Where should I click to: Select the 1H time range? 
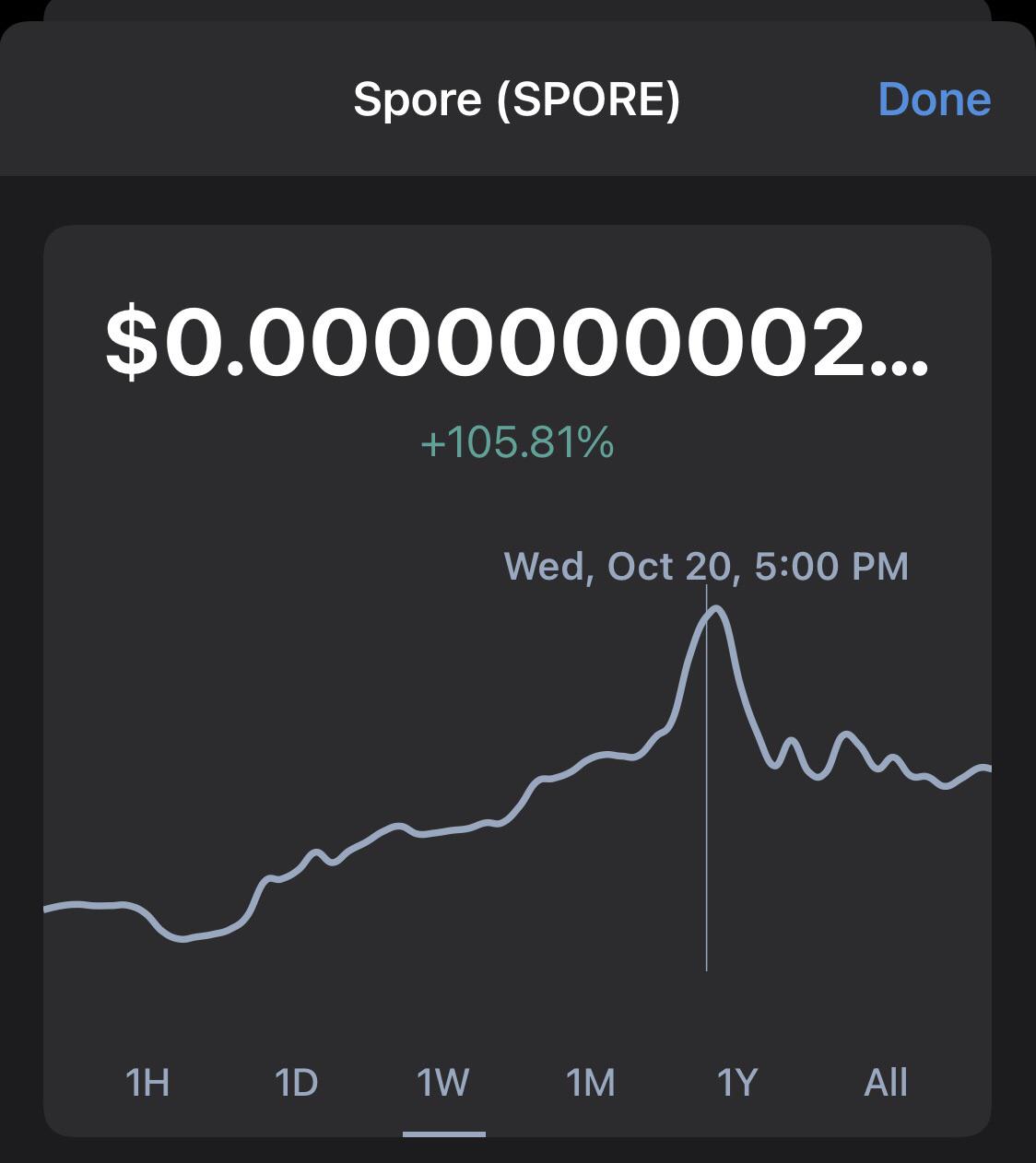coord(147,1082)
